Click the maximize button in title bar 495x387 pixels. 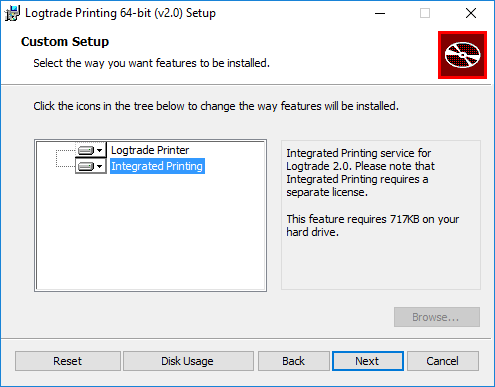(425, 13)
